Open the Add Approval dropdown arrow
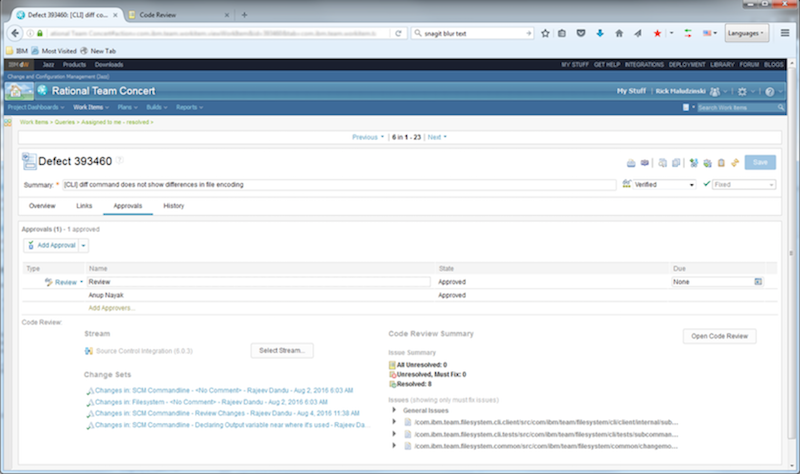Screen dimensions: 800x474 [x=84, y=245]
